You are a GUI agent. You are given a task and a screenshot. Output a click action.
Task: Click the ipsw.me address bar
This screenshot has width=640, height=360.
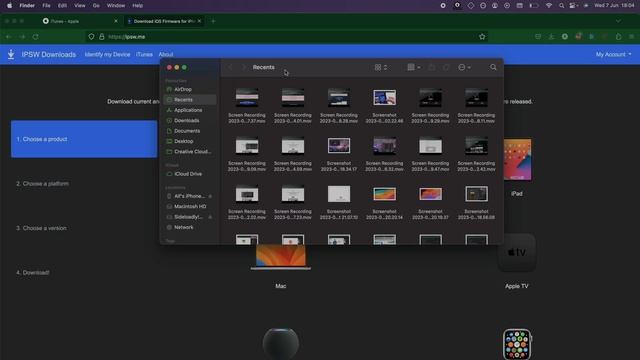point(286,37)
